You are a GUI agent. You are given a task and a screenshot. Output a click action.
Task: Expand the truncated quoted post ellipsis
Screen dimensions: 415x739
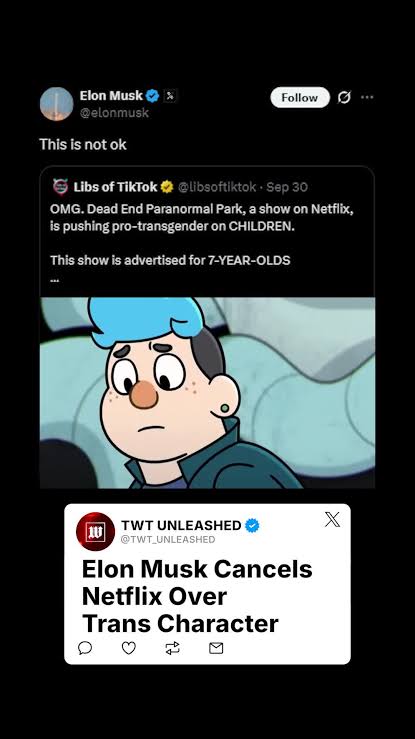[x=55, y=279]
